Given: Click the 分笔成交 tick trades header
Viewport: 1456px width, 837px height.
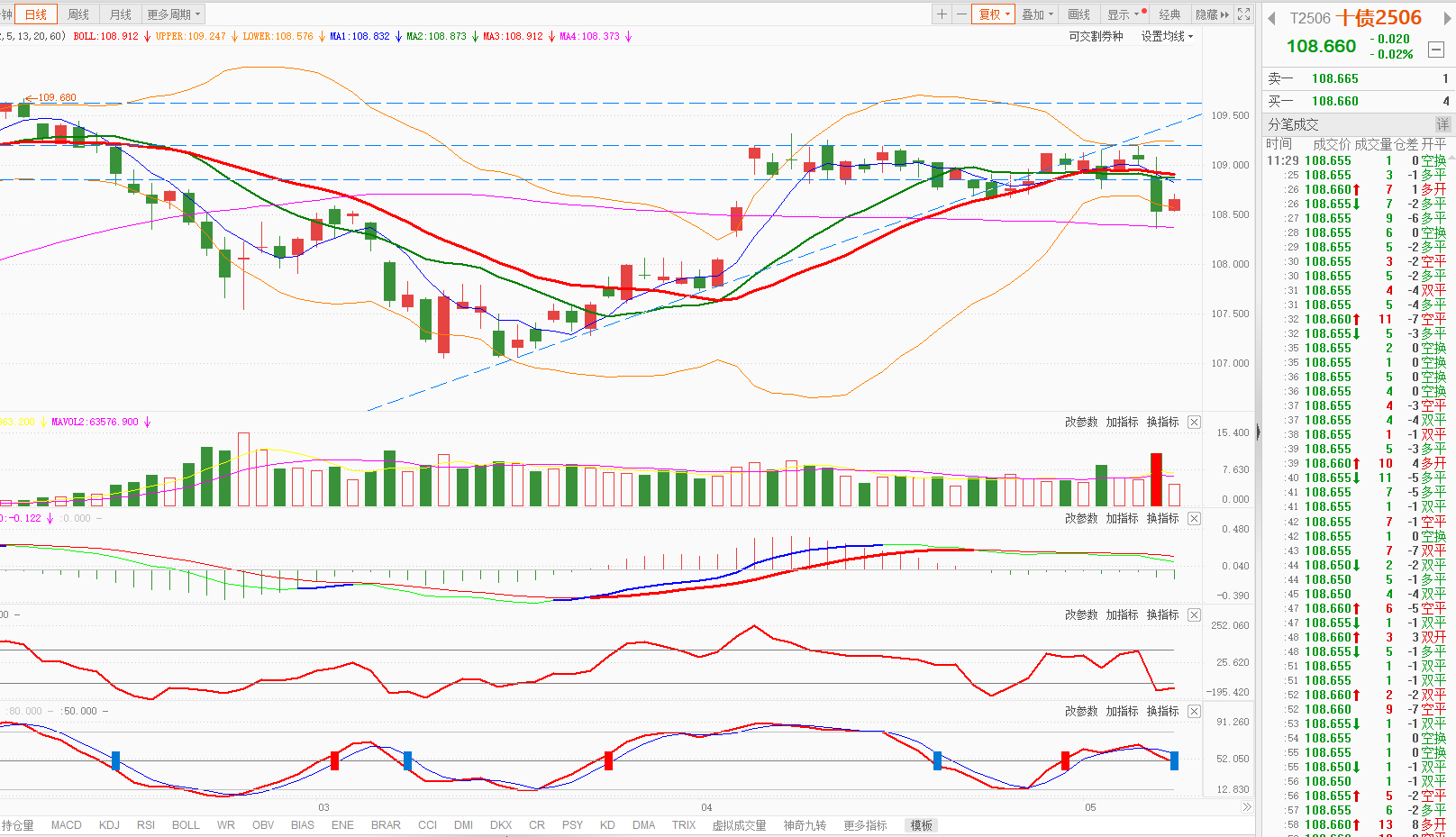Looking at the screenshot, I should tap(1293, 124).
